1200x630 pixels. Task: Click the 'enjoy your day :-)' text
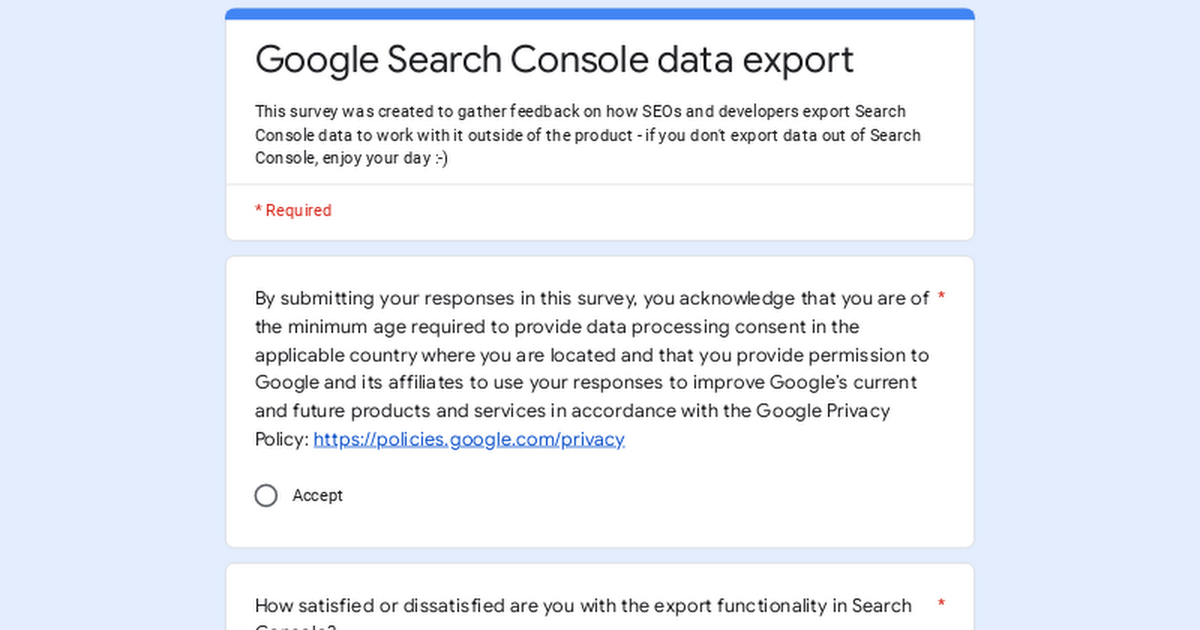(x=385, y=159)
